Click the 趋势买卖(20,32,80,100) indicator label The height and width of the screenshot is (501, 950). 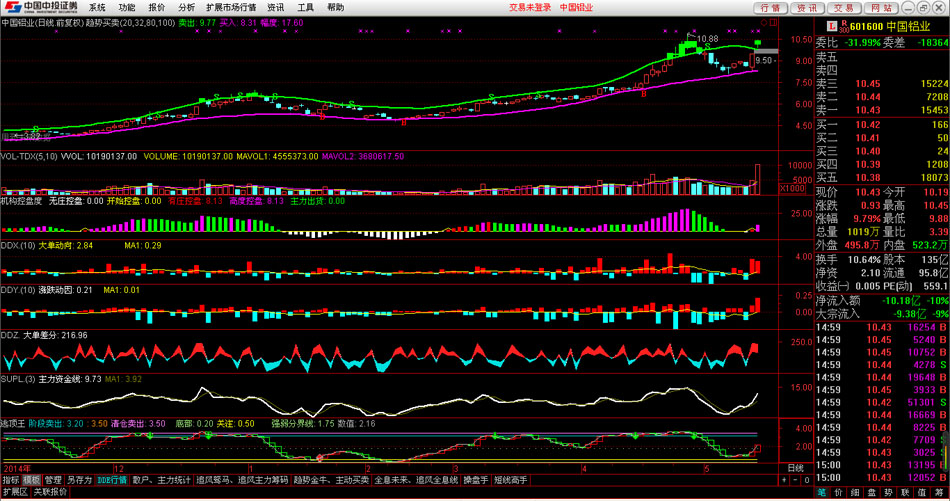130,23
